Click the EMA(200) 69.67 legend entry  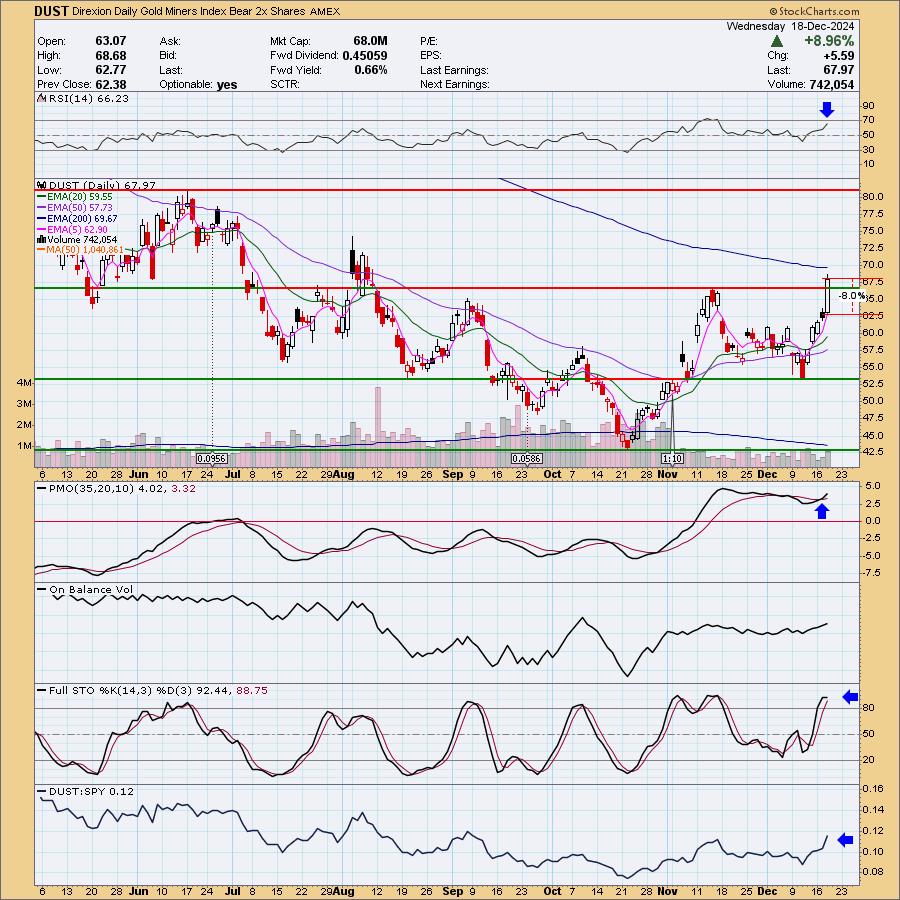82,218
